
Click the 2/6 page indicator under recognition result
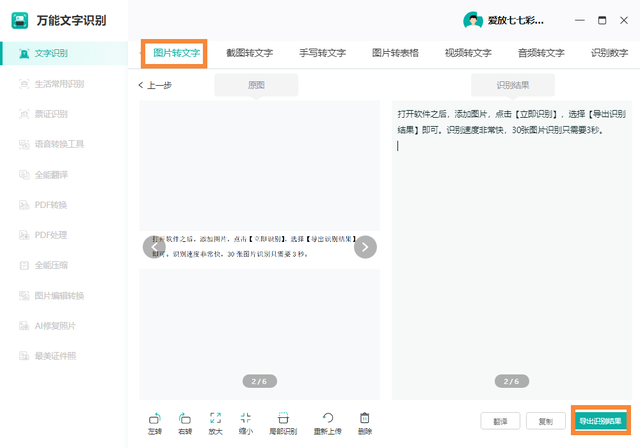point(512,381)
